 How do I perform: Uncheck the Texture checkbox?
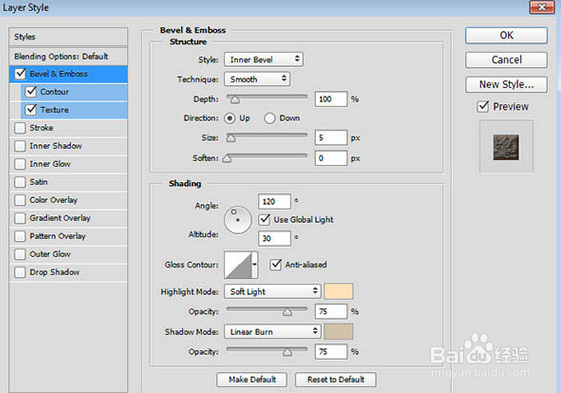[x=31, y=110]
